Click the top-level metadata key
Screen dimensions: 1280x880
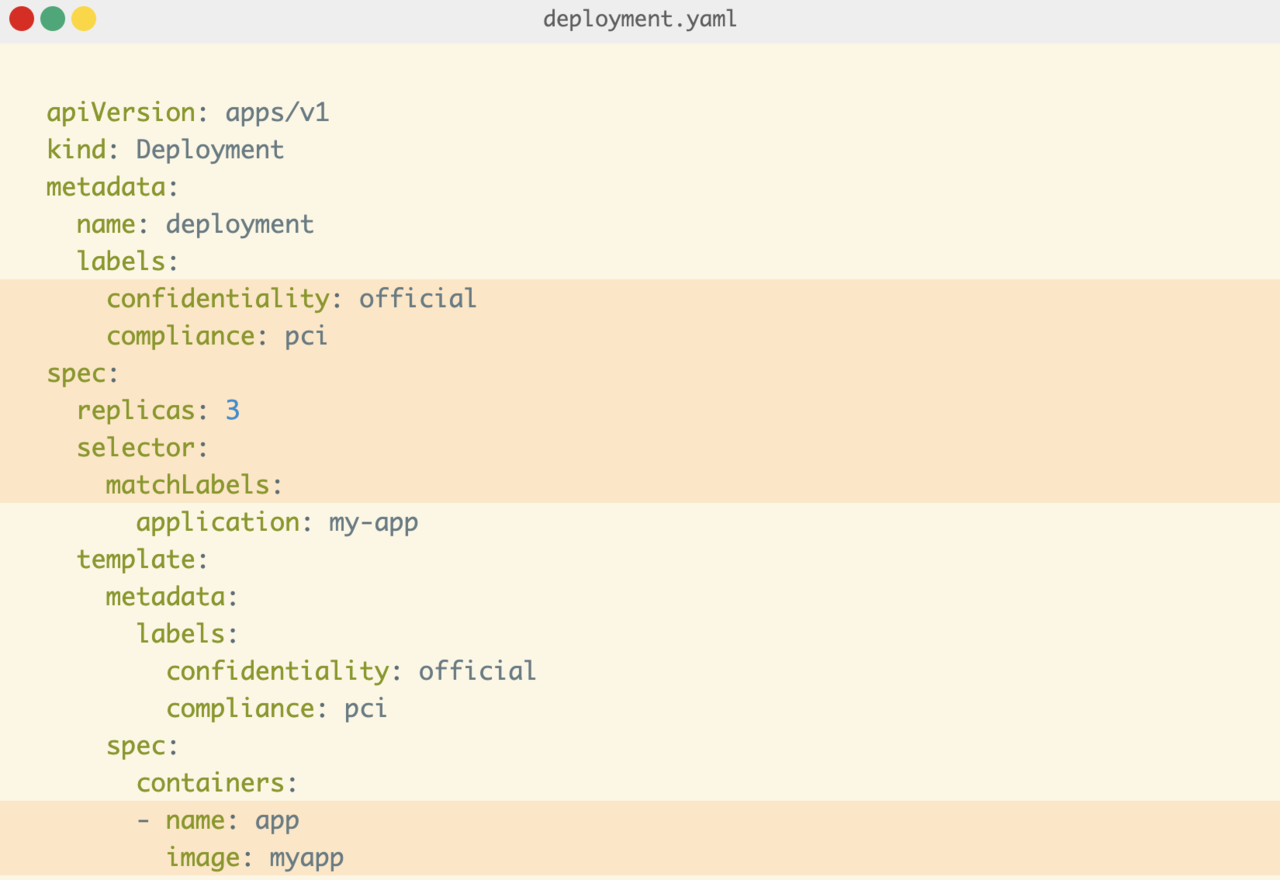(106, 187)
